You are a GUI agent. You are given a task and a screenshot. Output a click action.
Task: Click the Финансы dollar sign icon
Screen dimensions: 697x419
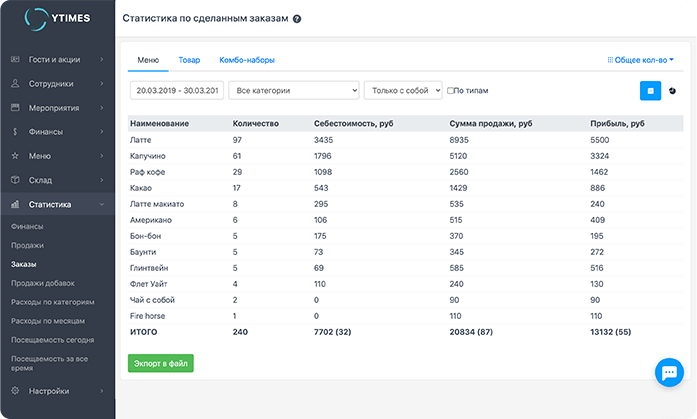[x=15, y=132]
